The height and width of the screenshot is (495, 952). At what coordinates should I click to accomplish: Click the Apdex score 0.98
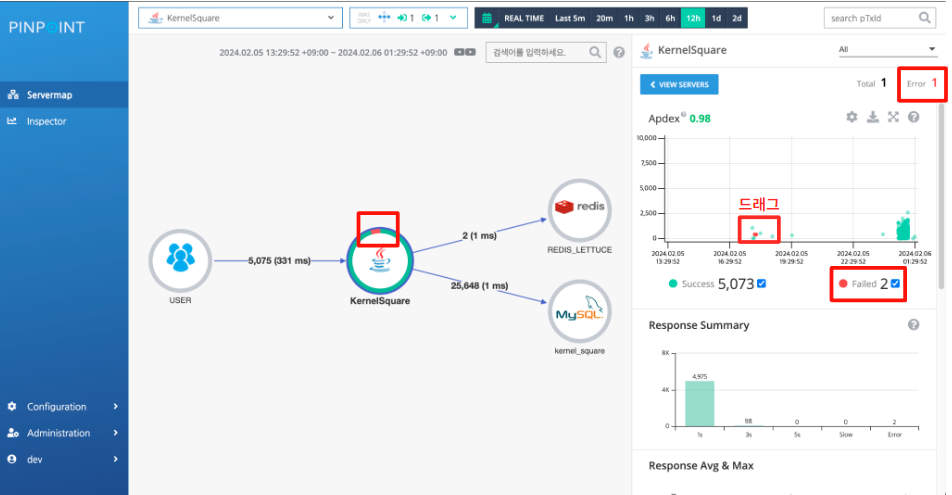coord(700,118)
